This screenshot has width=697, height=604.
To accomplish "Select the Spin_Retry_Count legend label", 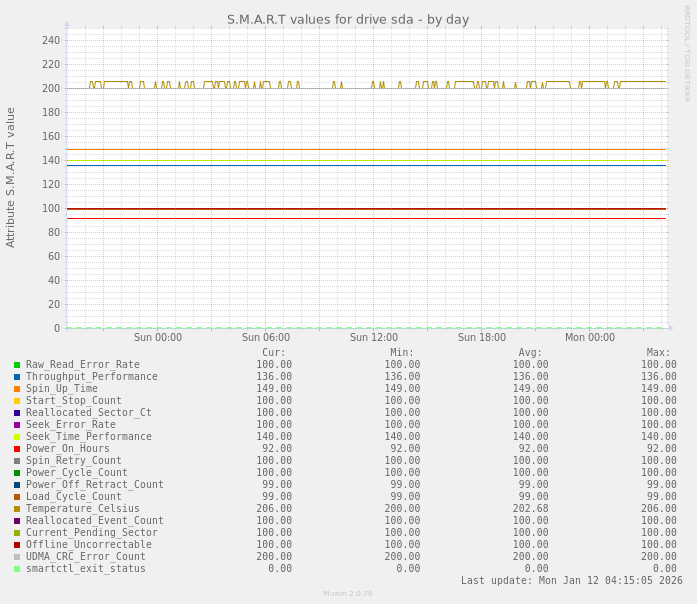I will point(74,460).
